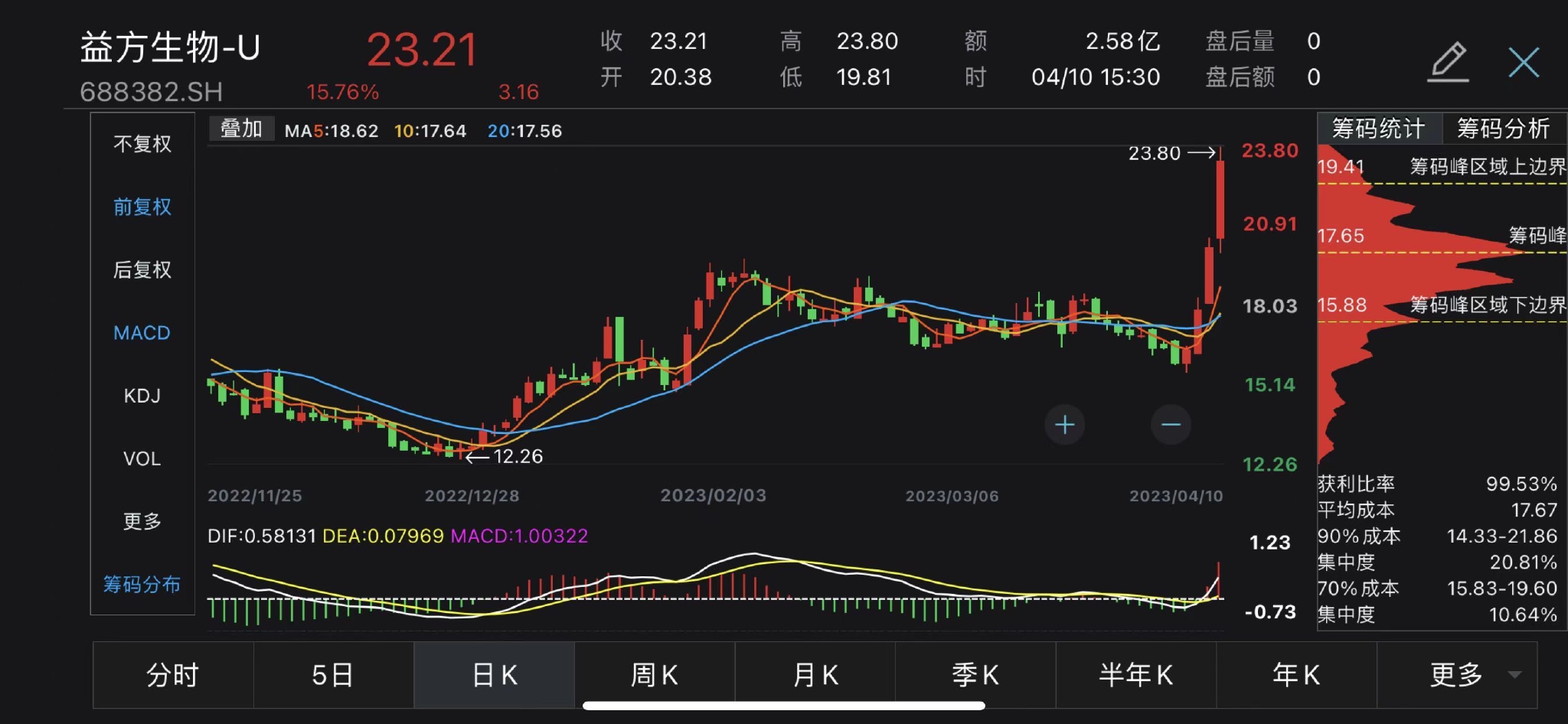Select the 日K daily candlestick tab
Viewport: 1568px width, 724px height.
[x=494, y=675]
